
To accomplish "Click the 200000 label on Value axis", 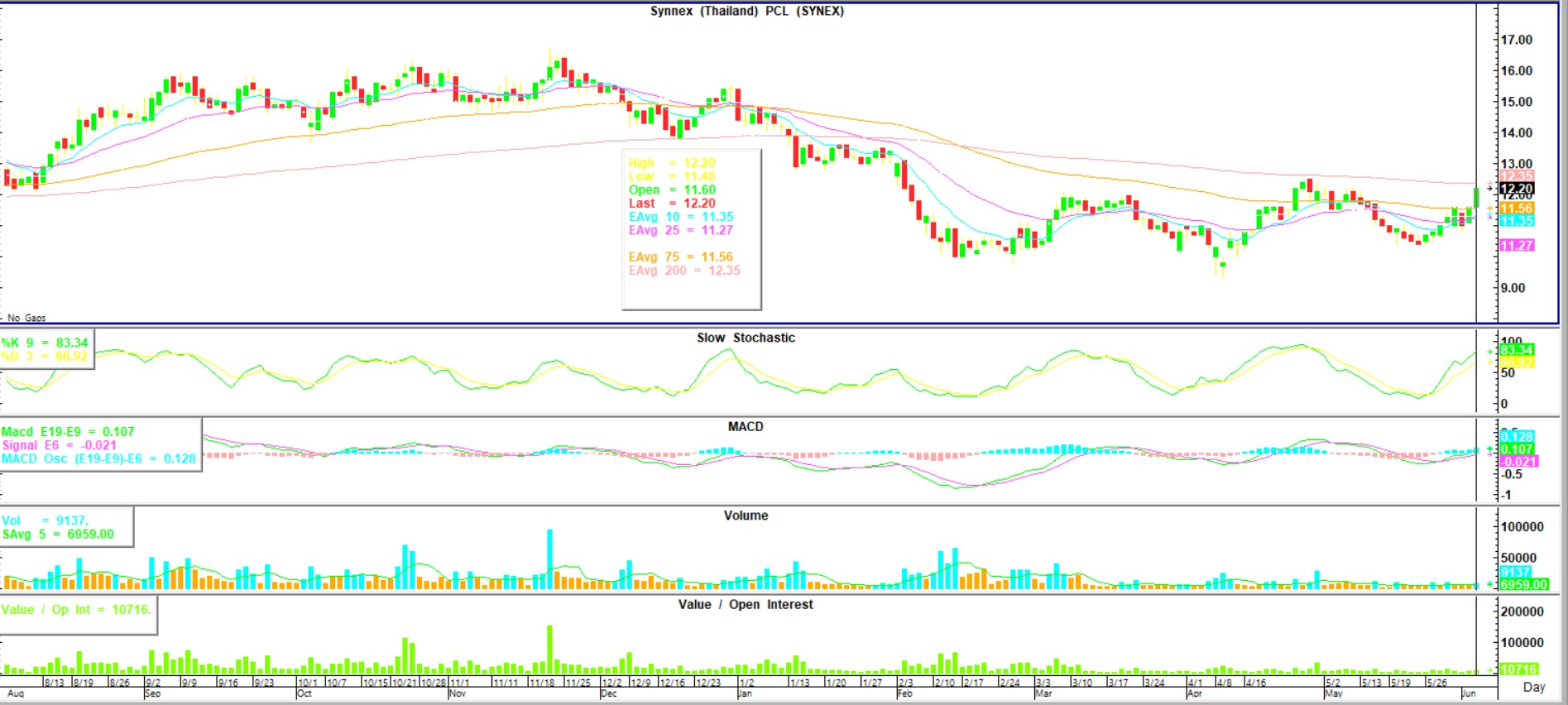I will tap(1522, 611).
